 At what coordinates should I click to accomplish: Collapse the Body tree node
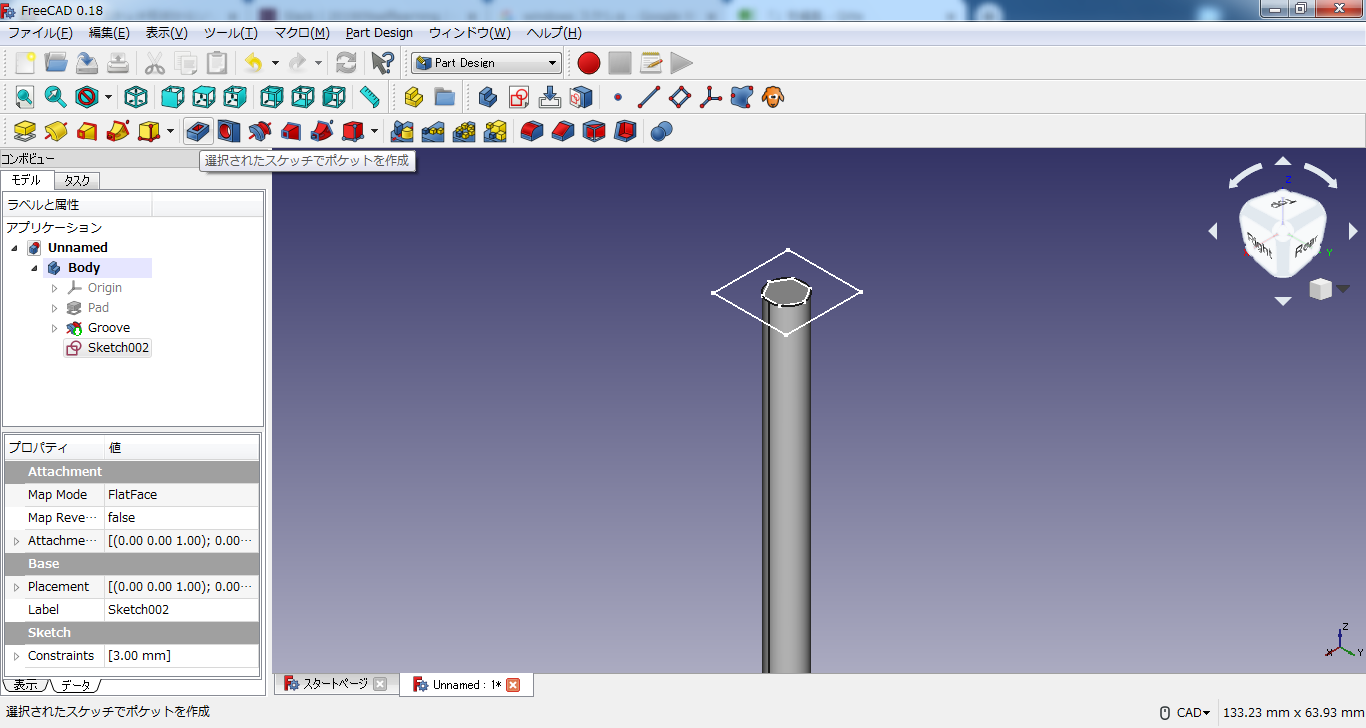tap(34, 268)
